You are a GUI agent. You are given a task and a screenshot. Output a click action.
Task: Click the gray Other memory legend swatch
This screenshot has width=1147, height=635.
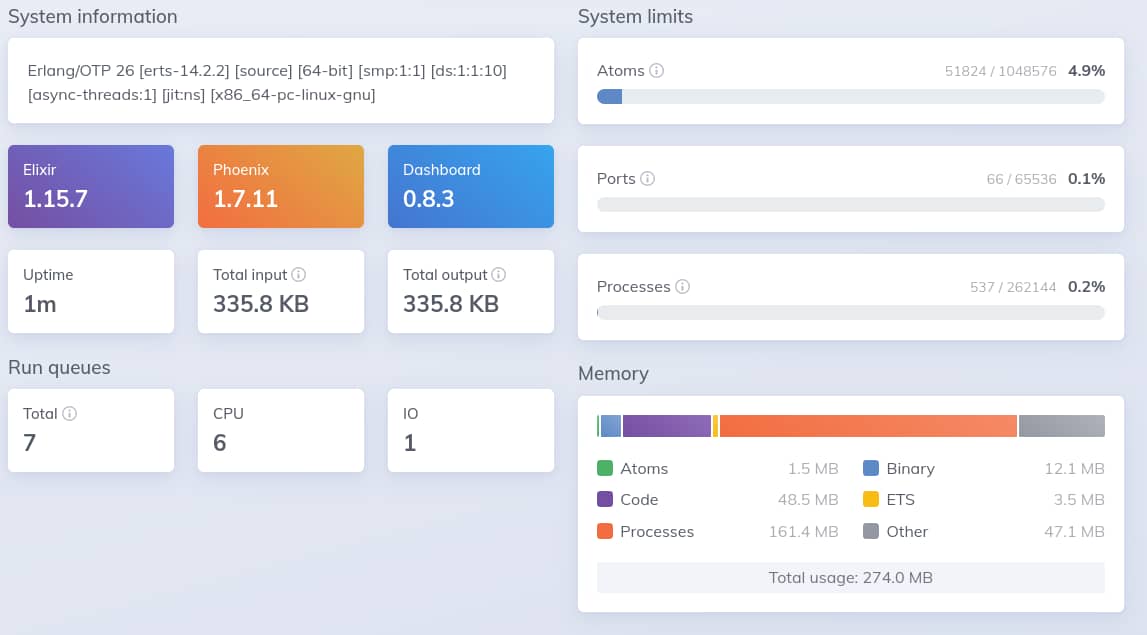pyautogui.click(x=871, y=532)
